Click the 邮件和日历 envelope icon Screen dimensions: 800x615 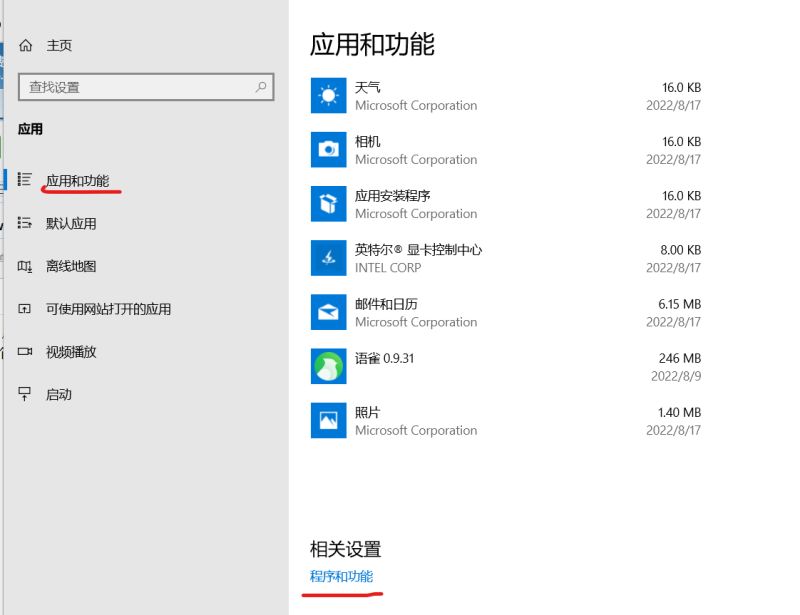[329, 311]
